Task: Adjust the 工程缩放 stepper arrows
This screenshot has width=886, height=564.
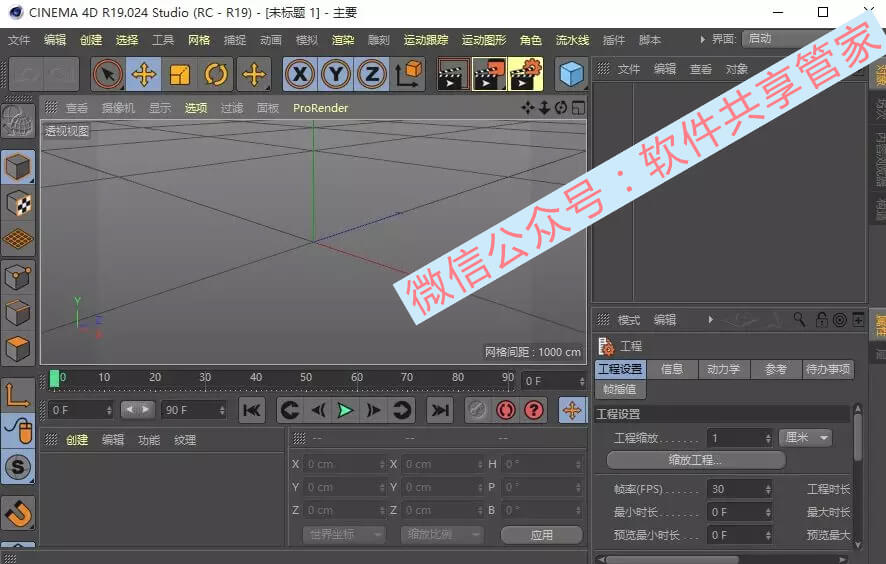Action: point(768,438)
